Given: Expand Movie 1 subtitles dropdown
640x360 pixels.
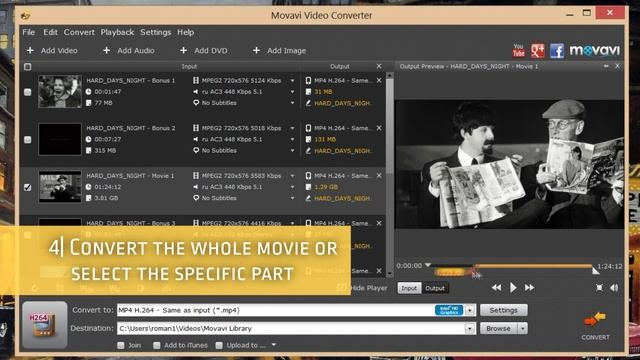Looking at the screenshot, I should tap(292, 198).
